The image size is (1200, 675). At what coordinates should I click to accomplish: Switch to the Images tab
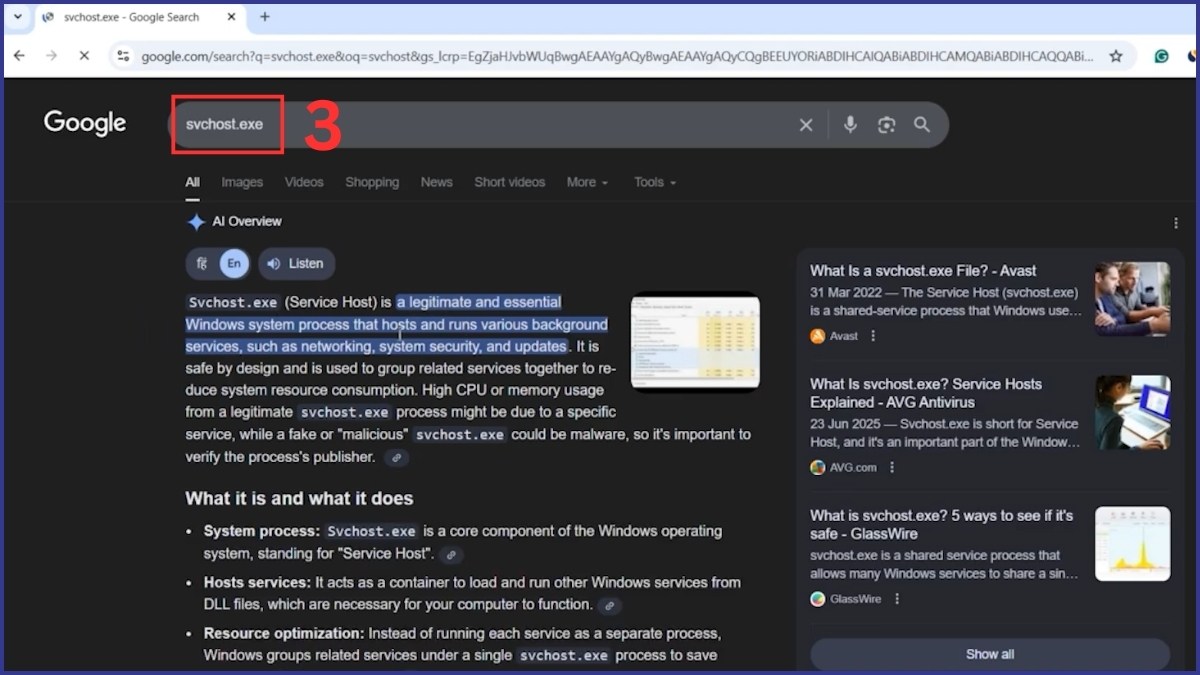click(x=242, y=182)
